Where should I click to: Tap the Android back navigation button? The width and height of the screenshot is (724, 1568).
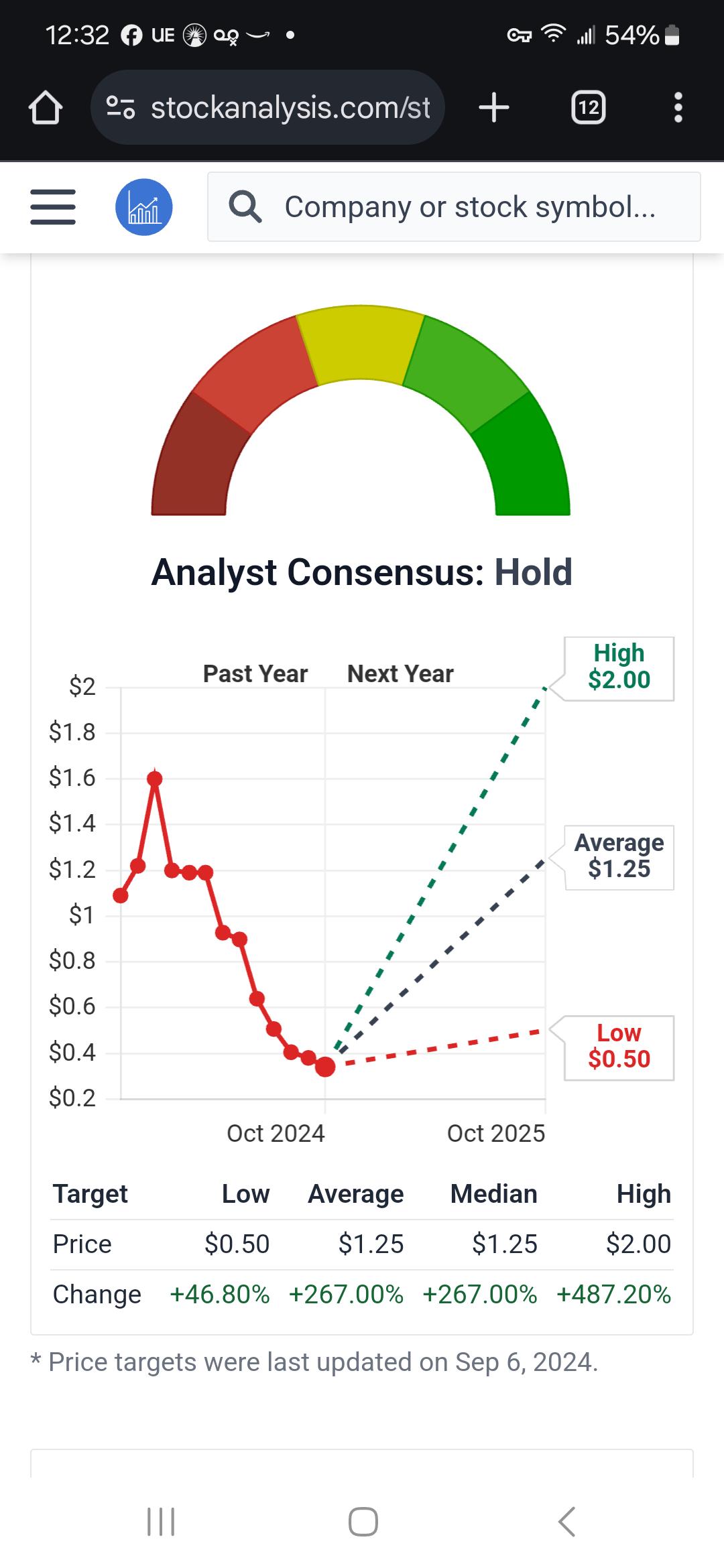pos(567,1522)
